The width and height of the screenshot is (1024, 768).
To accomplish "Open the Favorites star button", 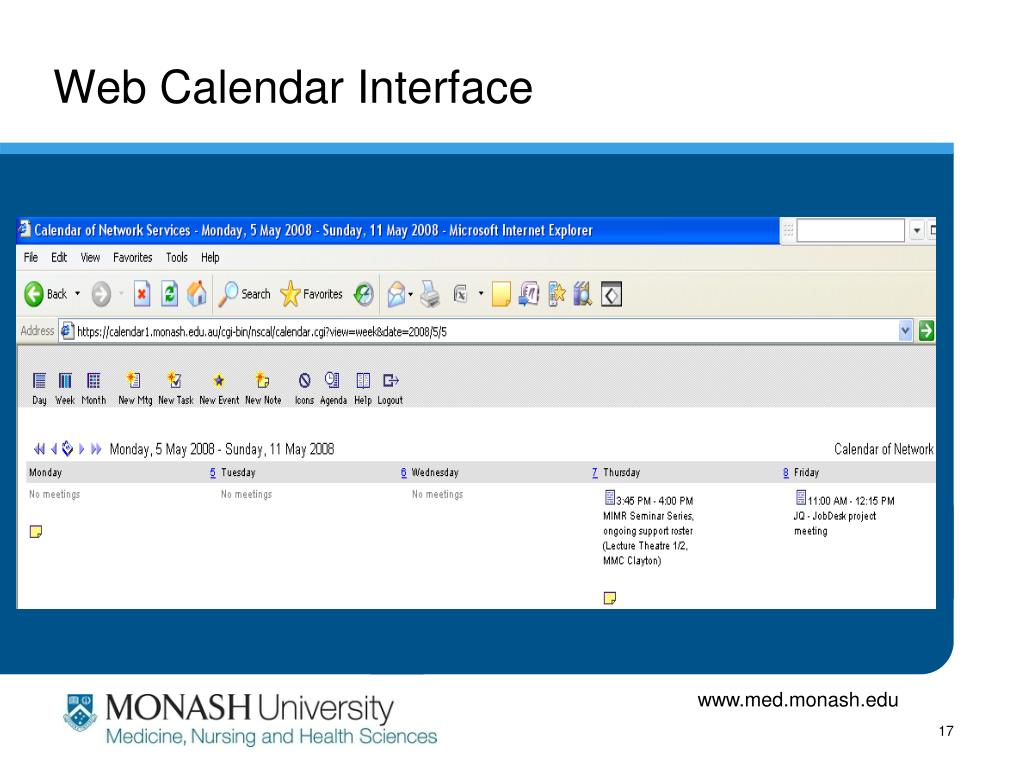I will tap(311, 294).
